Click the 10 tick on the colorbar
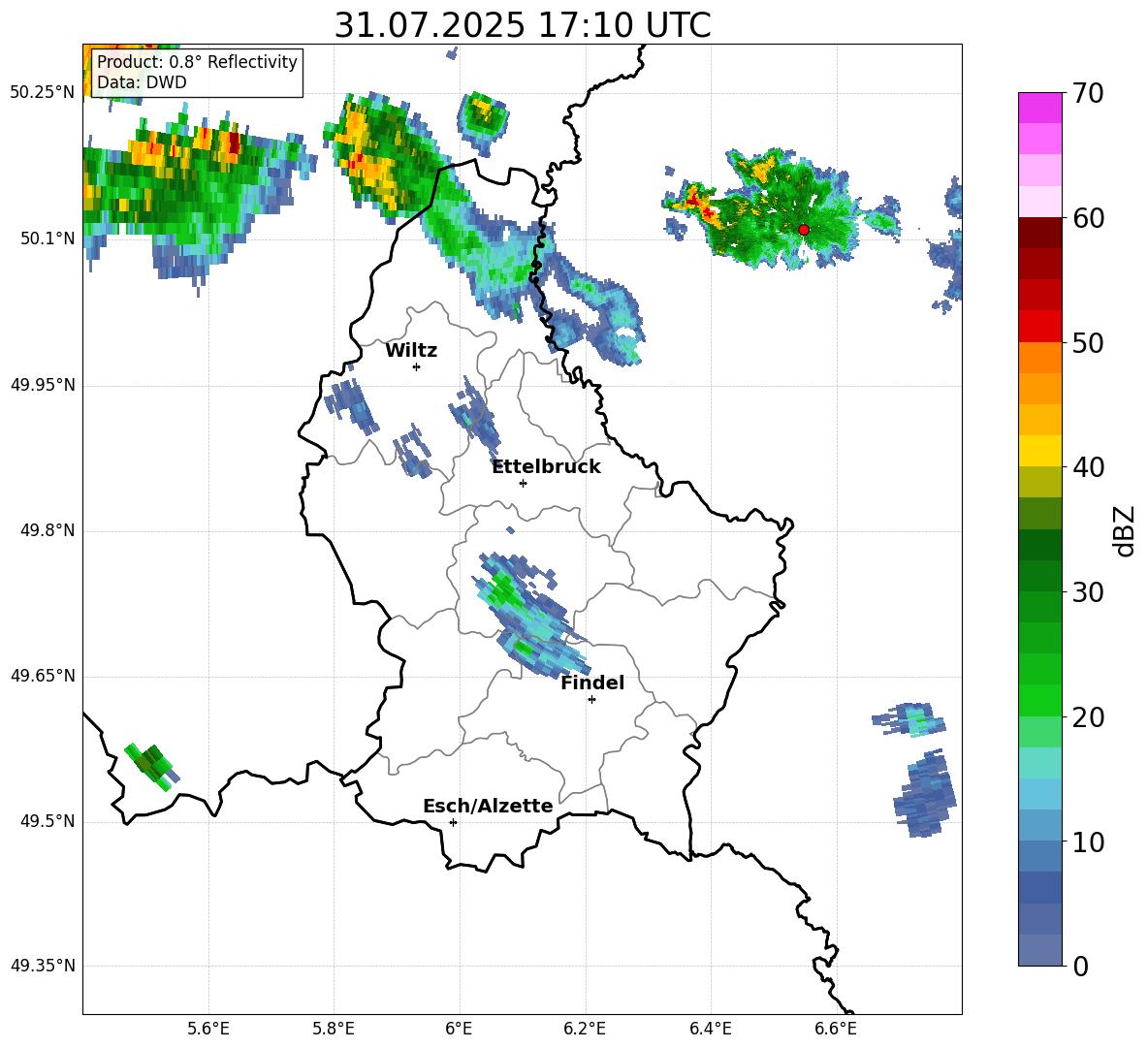 (x=1087, y=842)
